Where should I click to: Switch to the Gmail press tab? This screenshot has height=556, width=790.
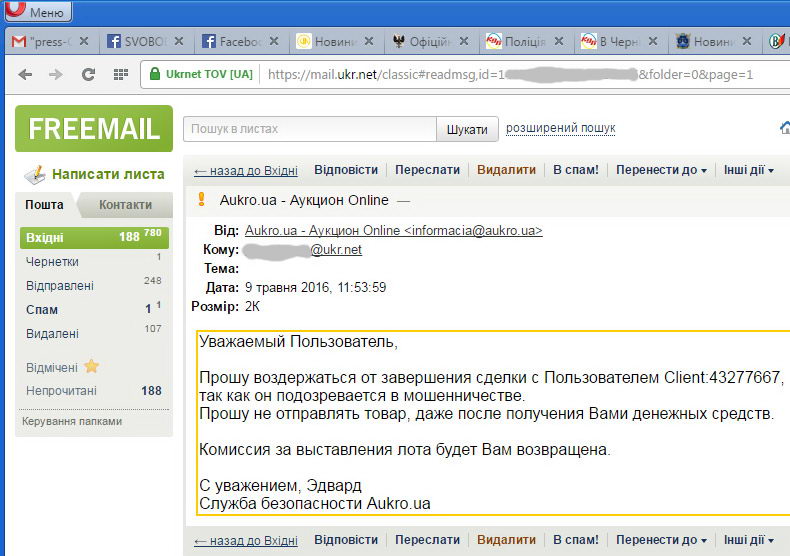(45, 42)
